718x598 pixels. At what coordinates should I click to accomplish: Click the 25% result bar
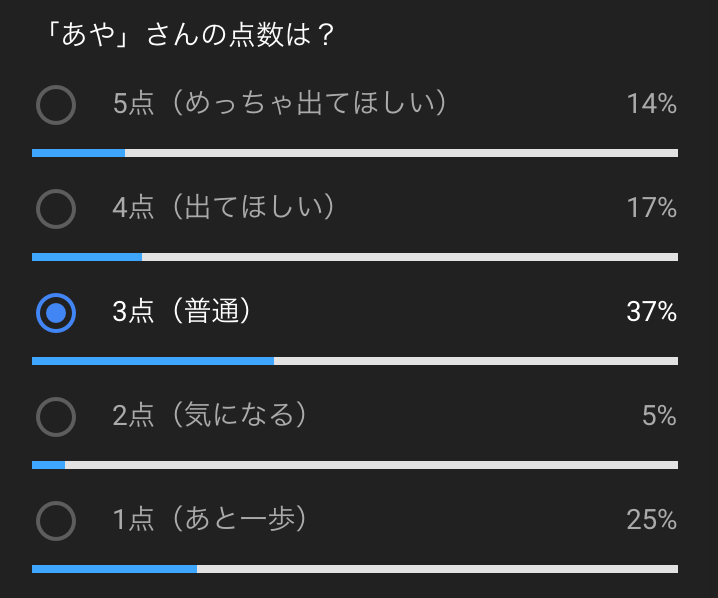pyautogui.click(x=355, y=569)
